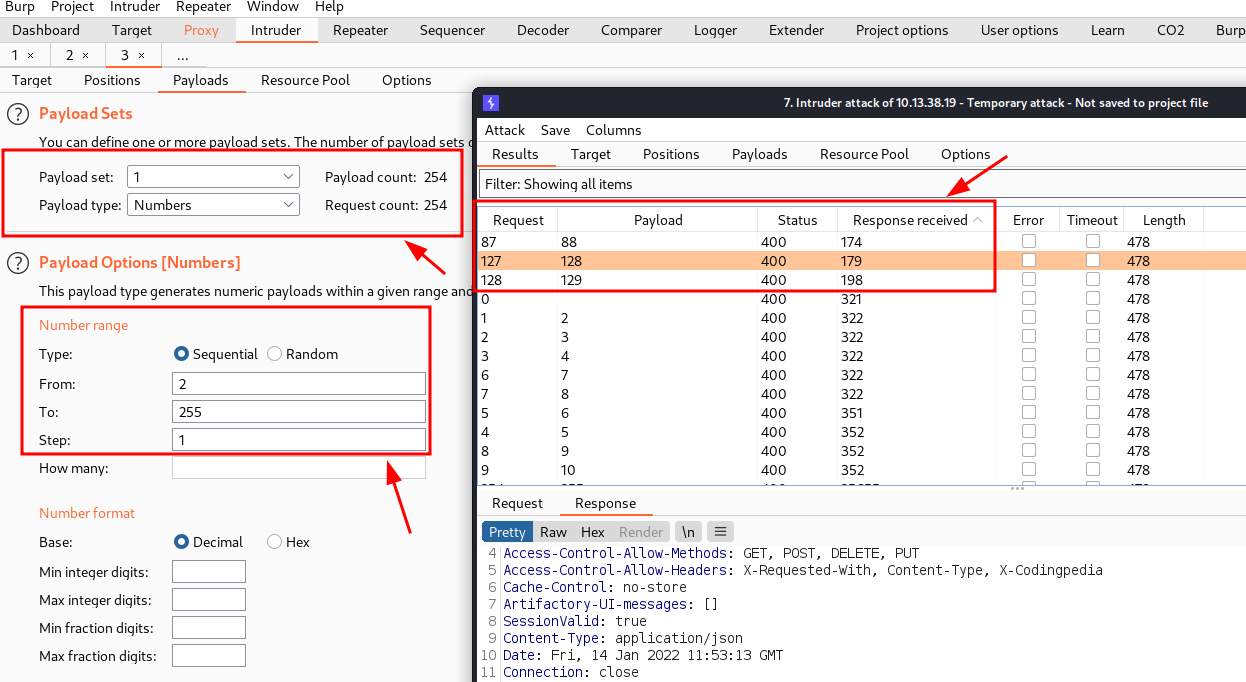
Task: Open Resource Pool tab in main Intruder window
Action: tap(305, 80)
